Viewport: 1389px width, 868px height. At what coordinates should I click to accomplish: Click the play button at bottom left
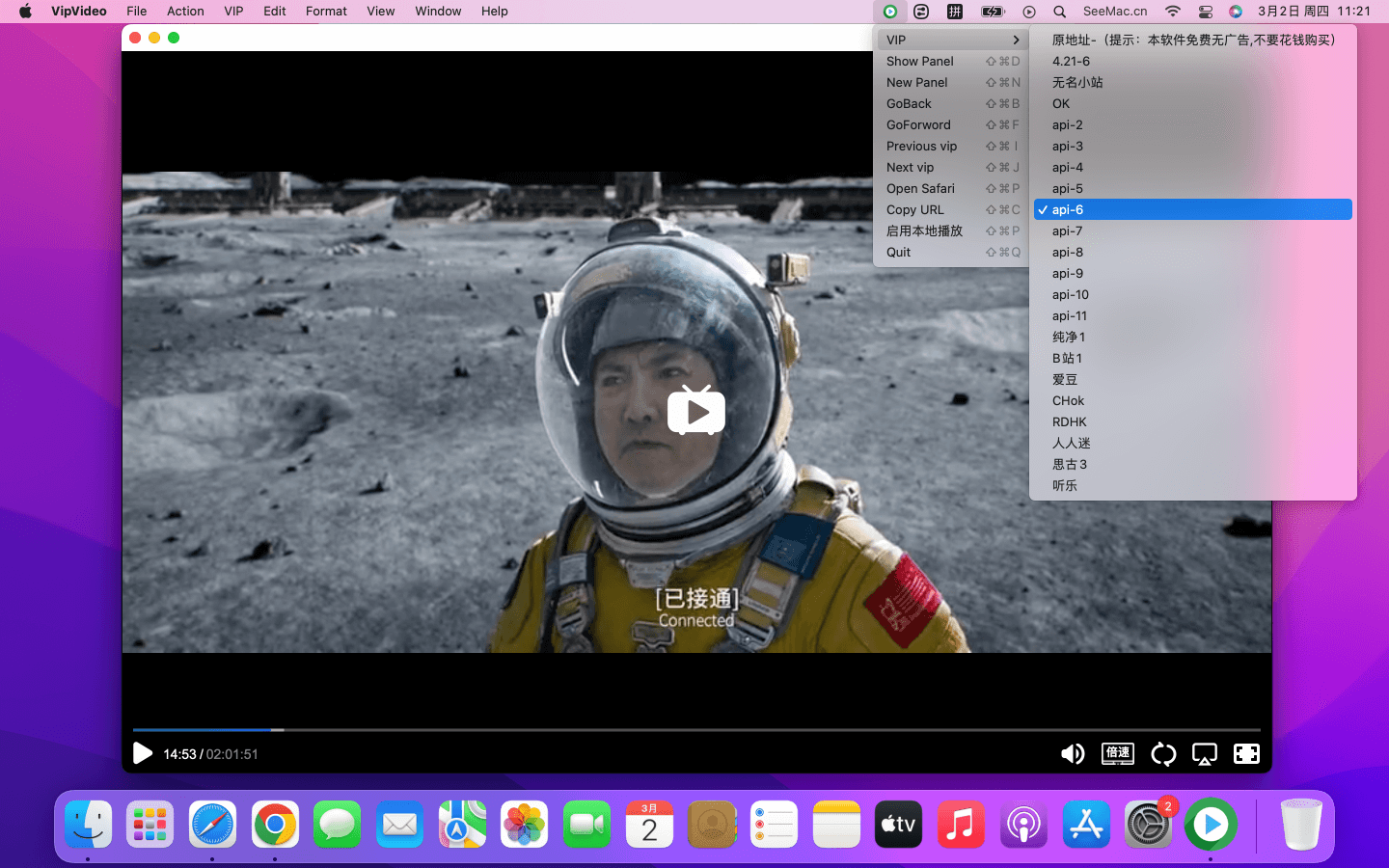click(143, 753)
